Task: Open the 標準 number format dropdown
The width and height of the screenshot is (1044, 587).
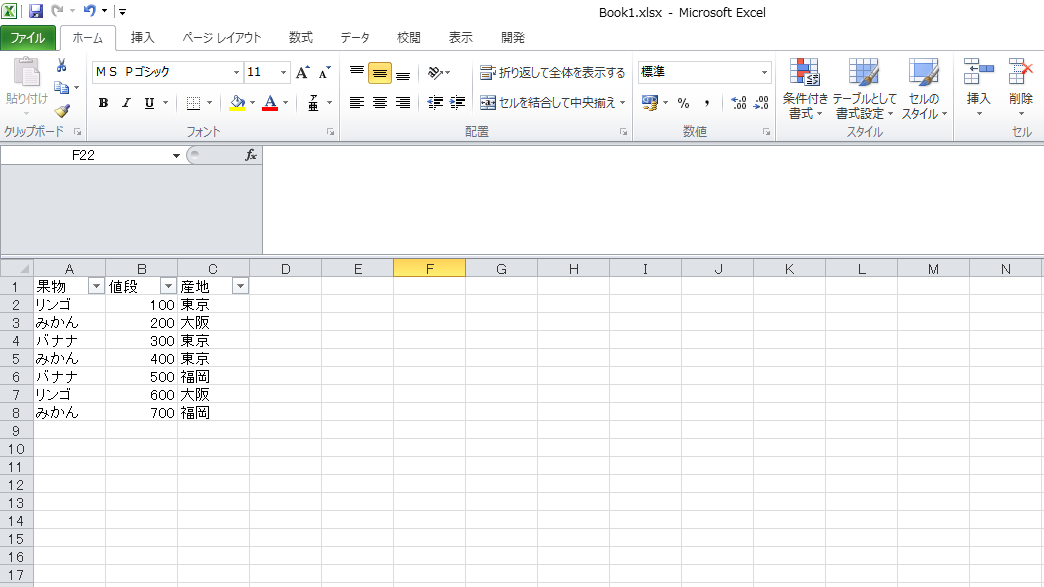Action: [764, 72]
